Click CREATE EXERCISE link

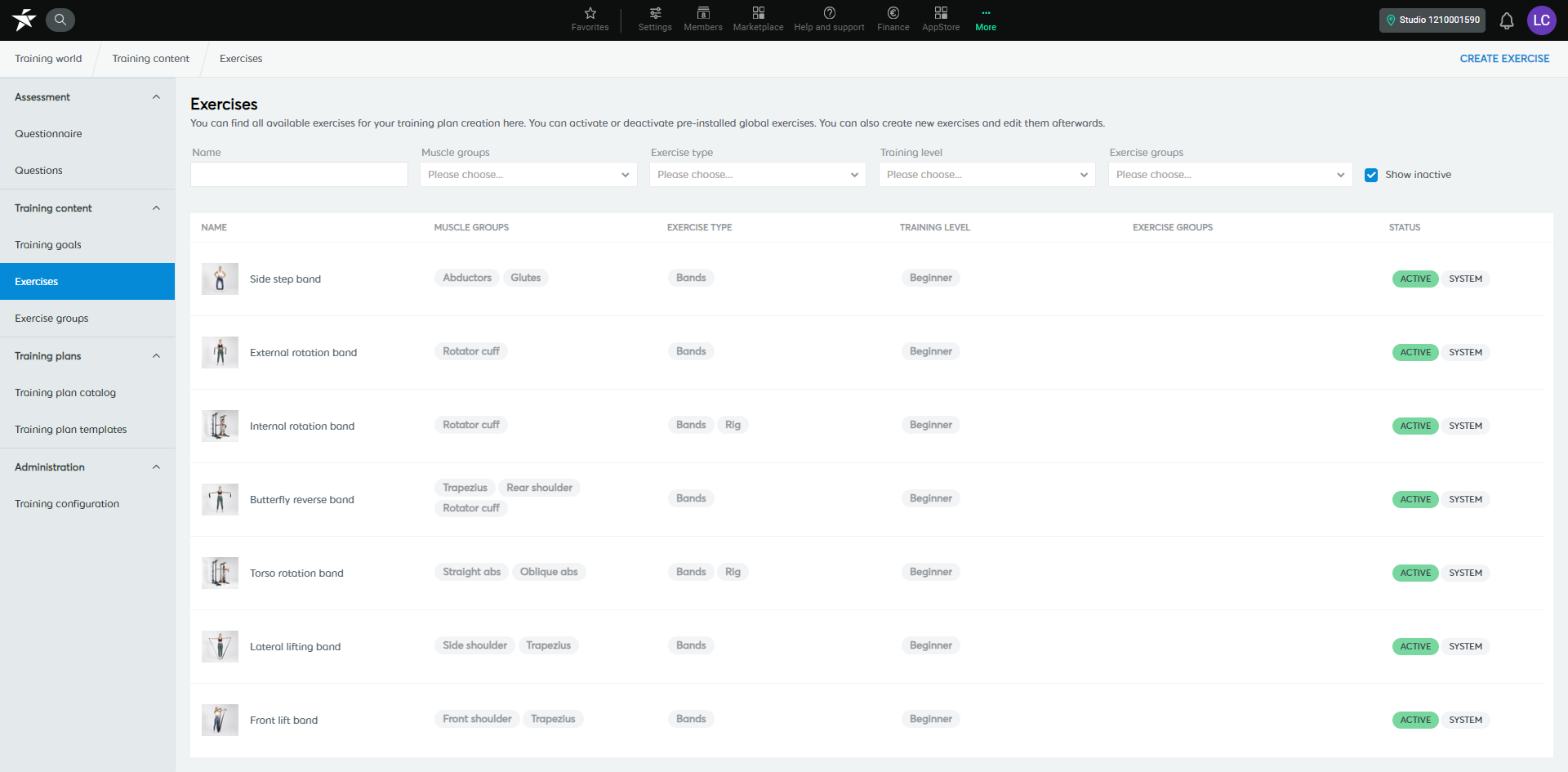[1504, 59]
